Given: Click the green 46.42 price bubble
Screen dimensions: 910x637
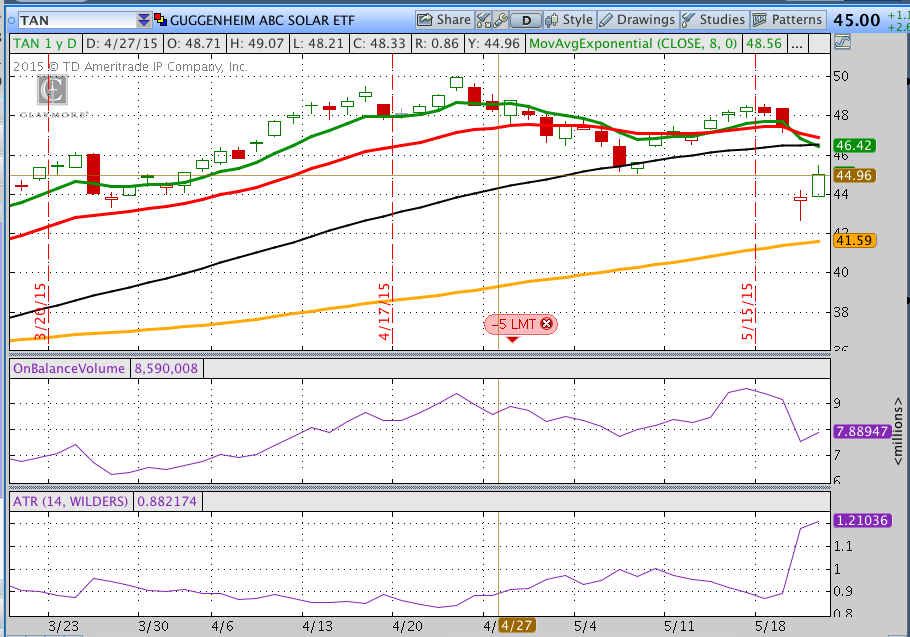Looking at the screenshot, I should tap(854, 145).
